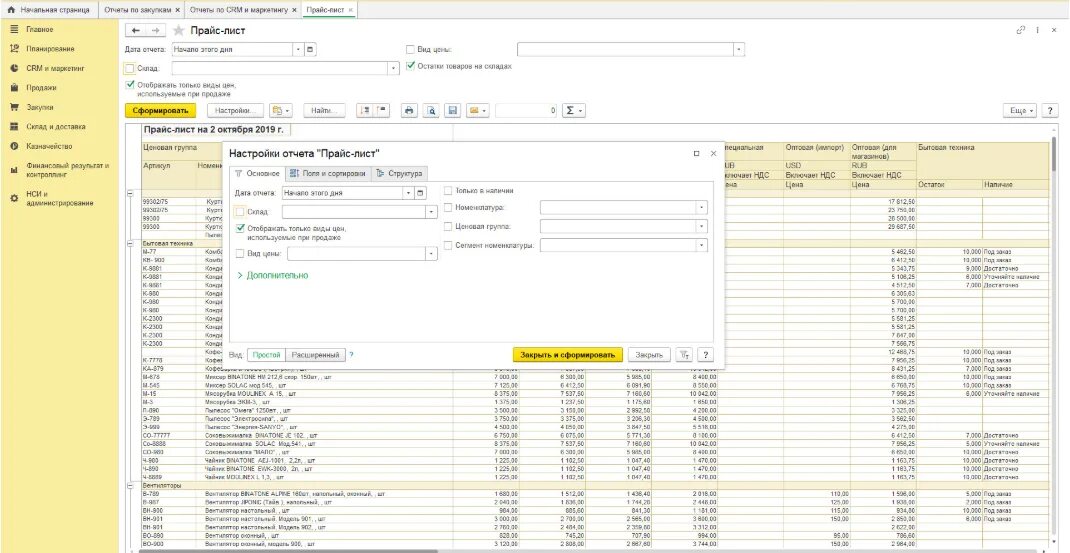Open the report variants dropdown icon

tap(280, 111)
